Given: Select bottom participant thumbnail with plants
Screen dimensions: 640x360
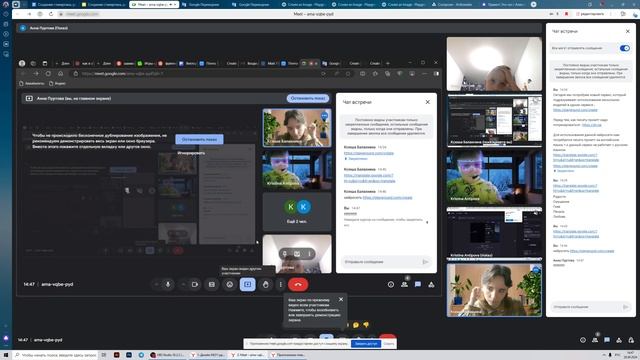Looking at the screenshot, I should (x=494, y=290).
